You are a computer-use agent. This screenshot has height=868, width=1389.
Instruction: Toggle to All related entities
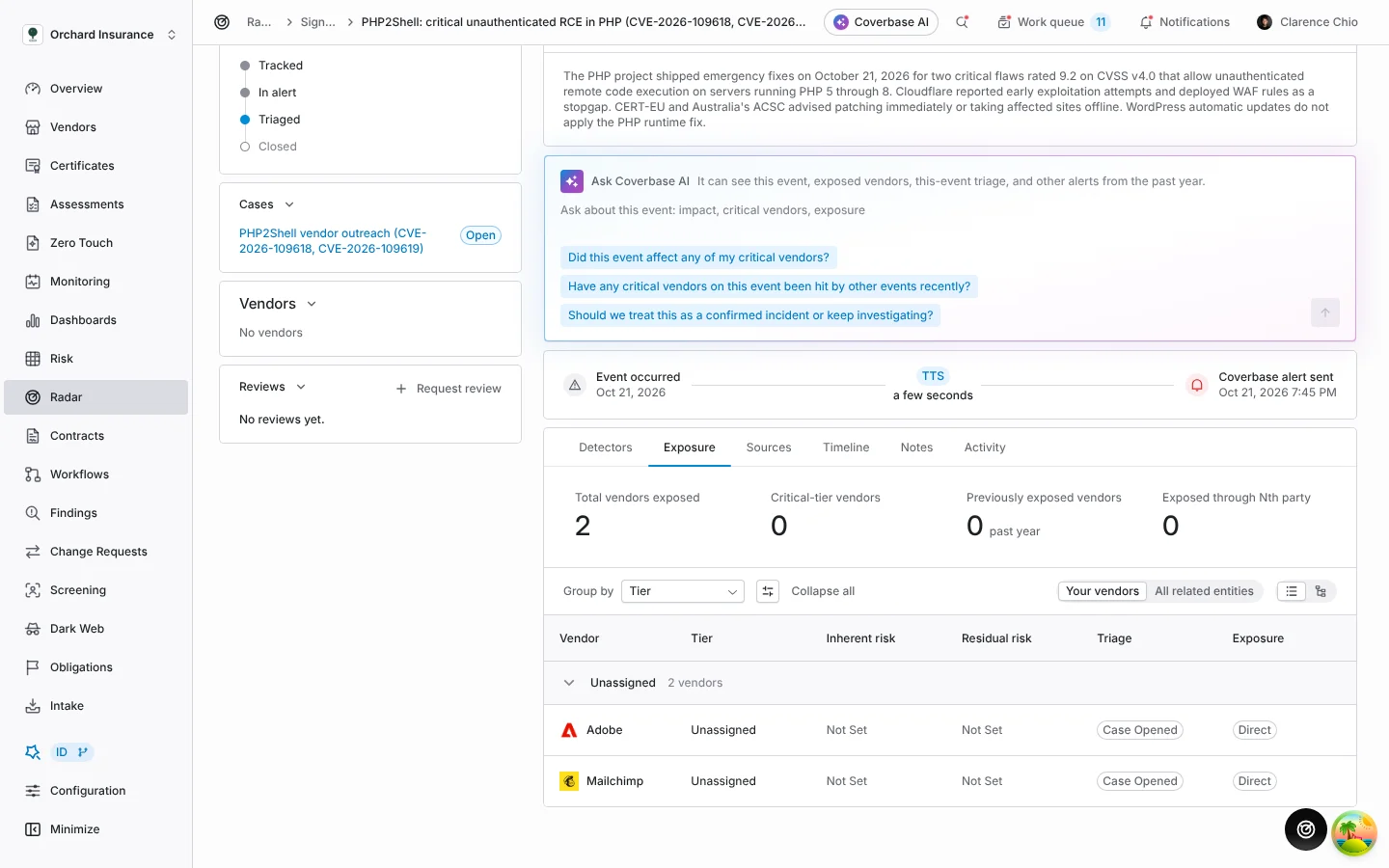(x=1204, y=591)
